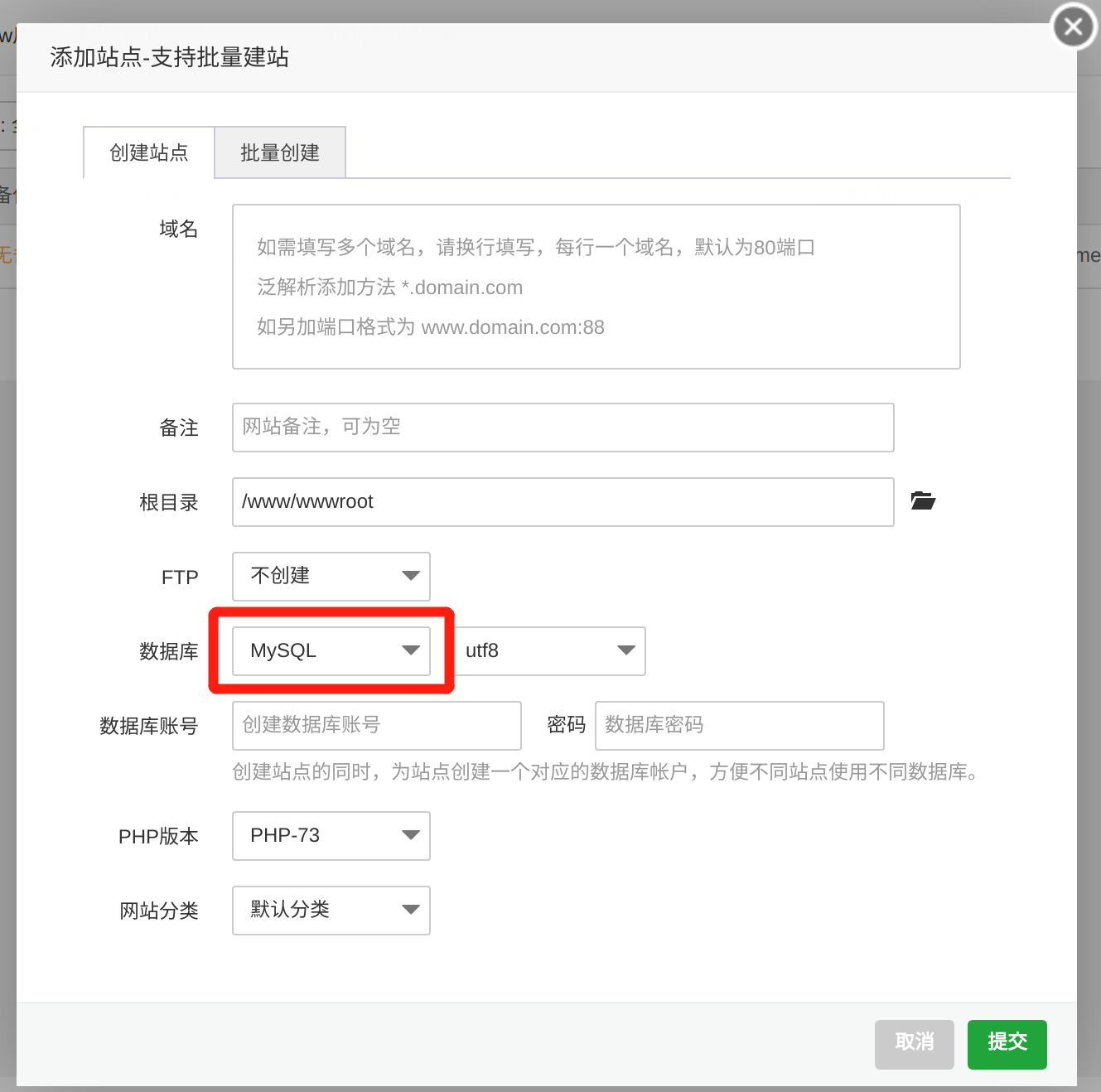
Task: Switch to the 批量创建 tab
Action: click(x=280, y=152)
